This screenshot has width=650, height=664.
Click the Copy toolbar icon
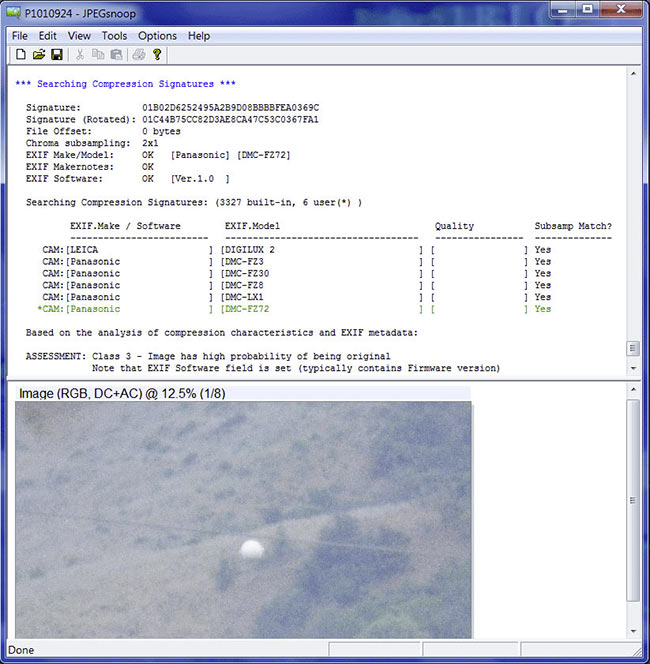pyautogui.click(x=98, y=55)
